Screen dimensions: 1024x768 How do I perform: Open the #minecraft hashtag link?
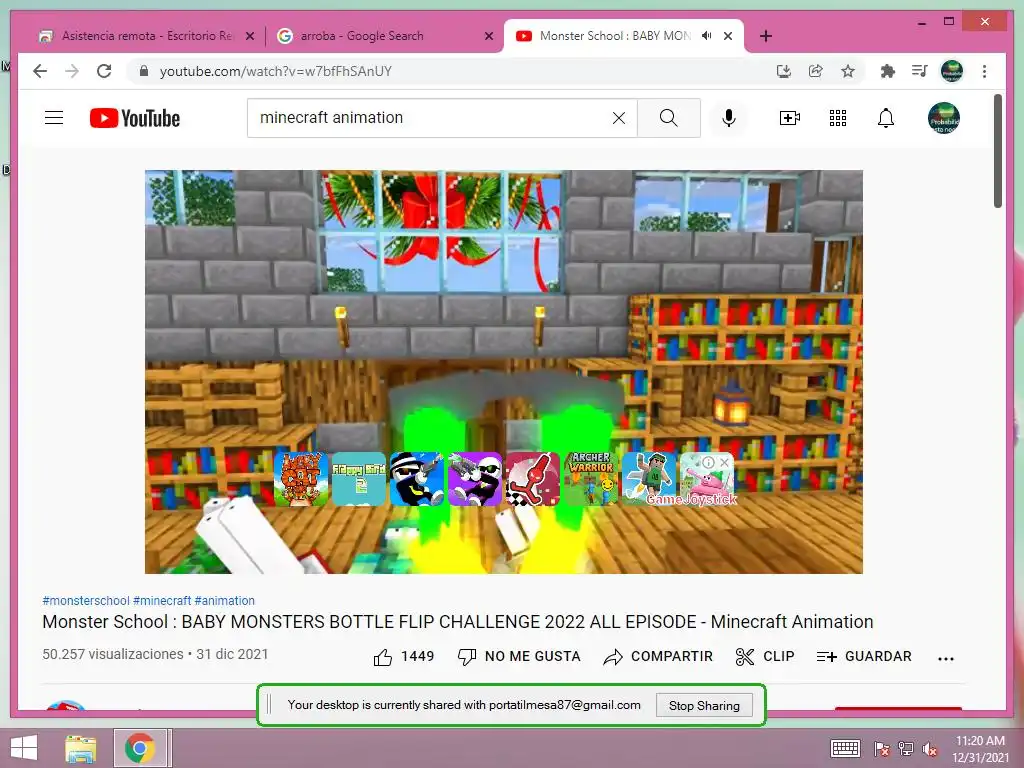click(x=162, y=601)
